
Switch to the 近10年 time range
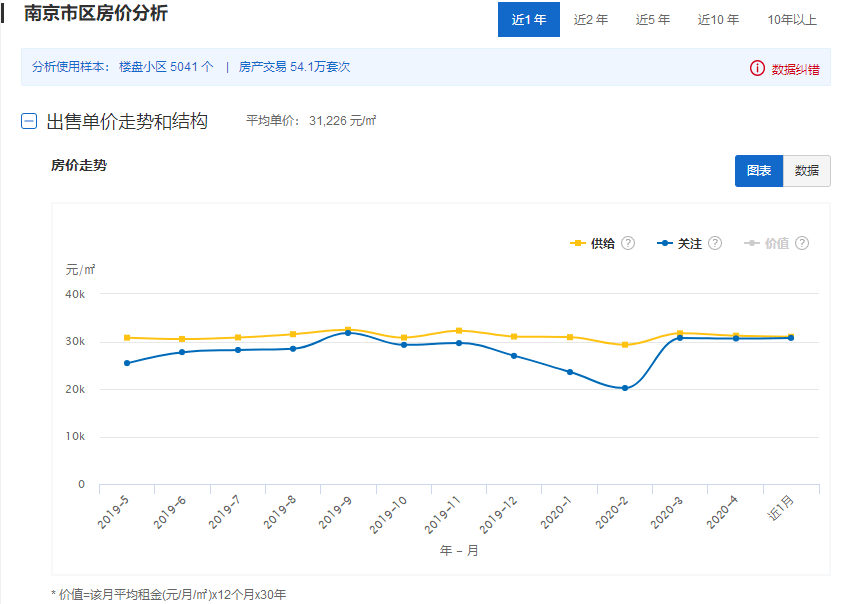pyautogui.click(x=718, y=20)
